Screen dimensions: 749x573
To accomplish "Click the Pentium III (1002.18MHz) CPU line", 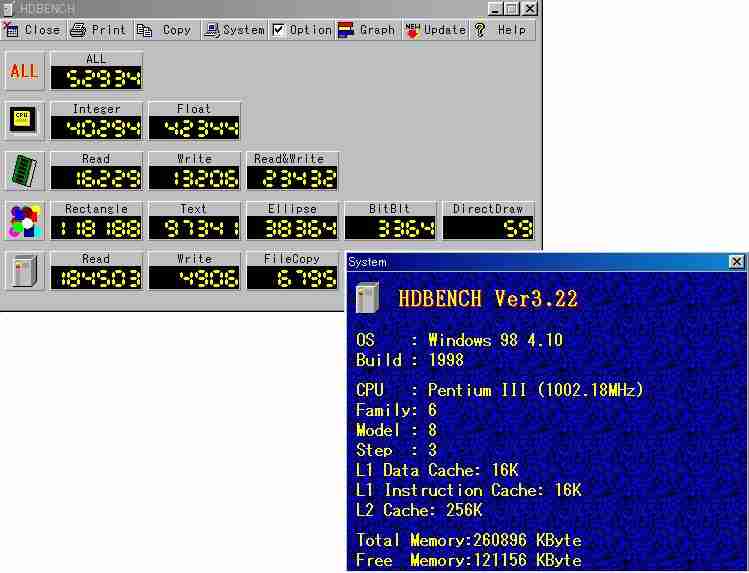I will [x=500, y=390].
